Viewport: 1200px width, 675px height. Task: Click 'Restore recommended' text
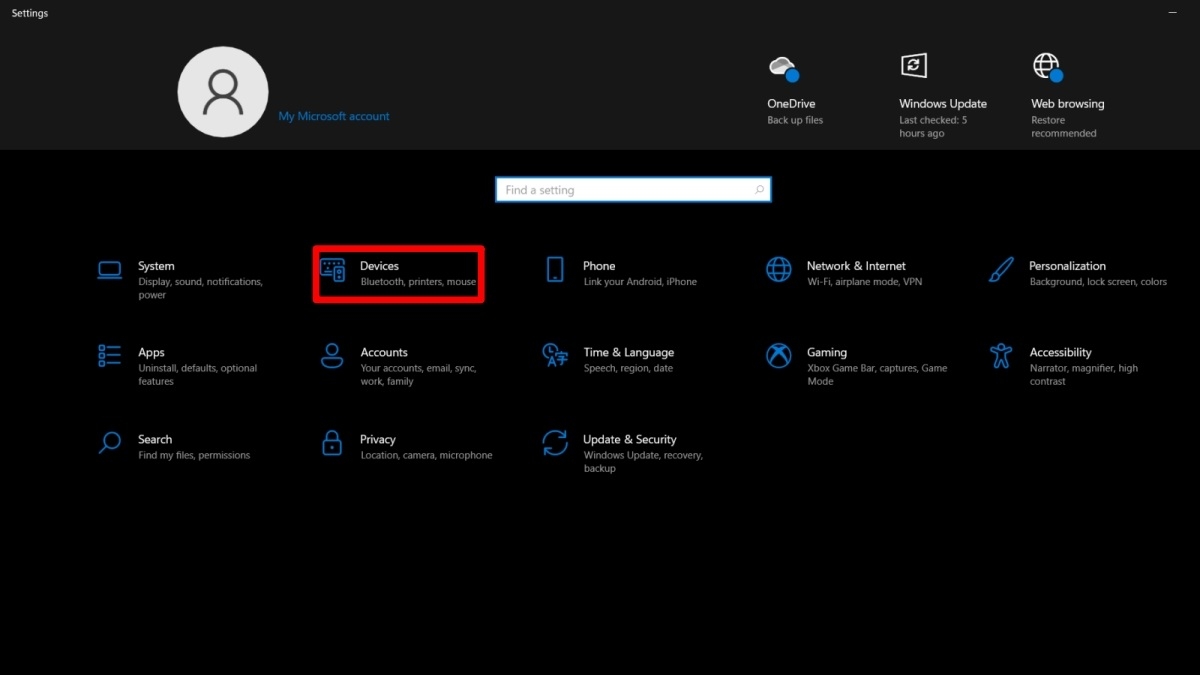pos(1064,127)
